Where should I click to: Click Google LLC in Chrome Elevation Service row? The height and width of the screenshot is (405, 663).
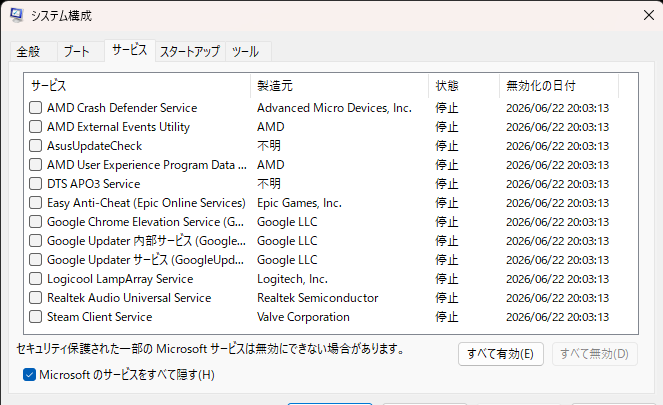pyautogui.click(x=287, y=222)
